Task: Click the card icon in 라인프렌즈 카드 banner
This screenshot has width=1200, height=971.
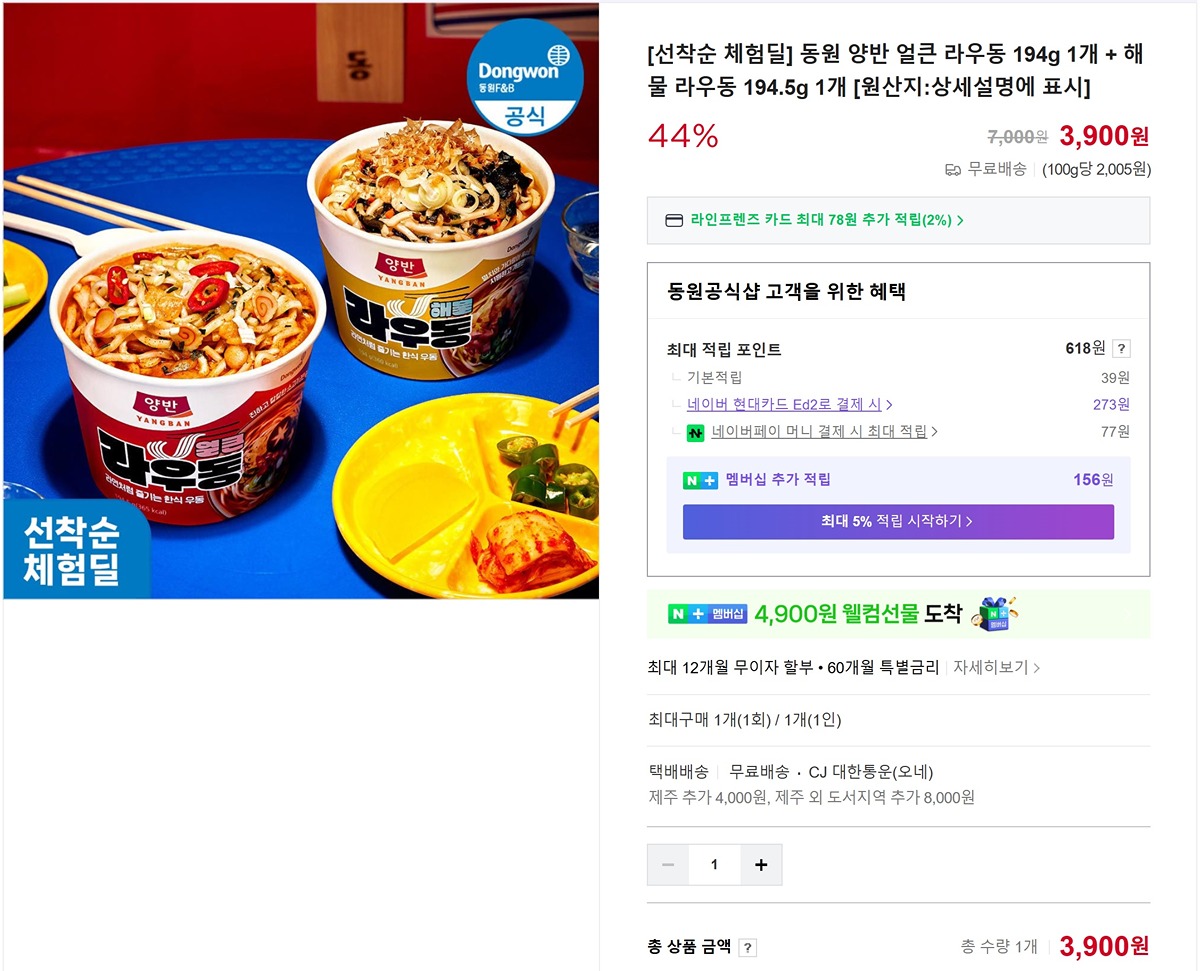Action: (674, 220)
